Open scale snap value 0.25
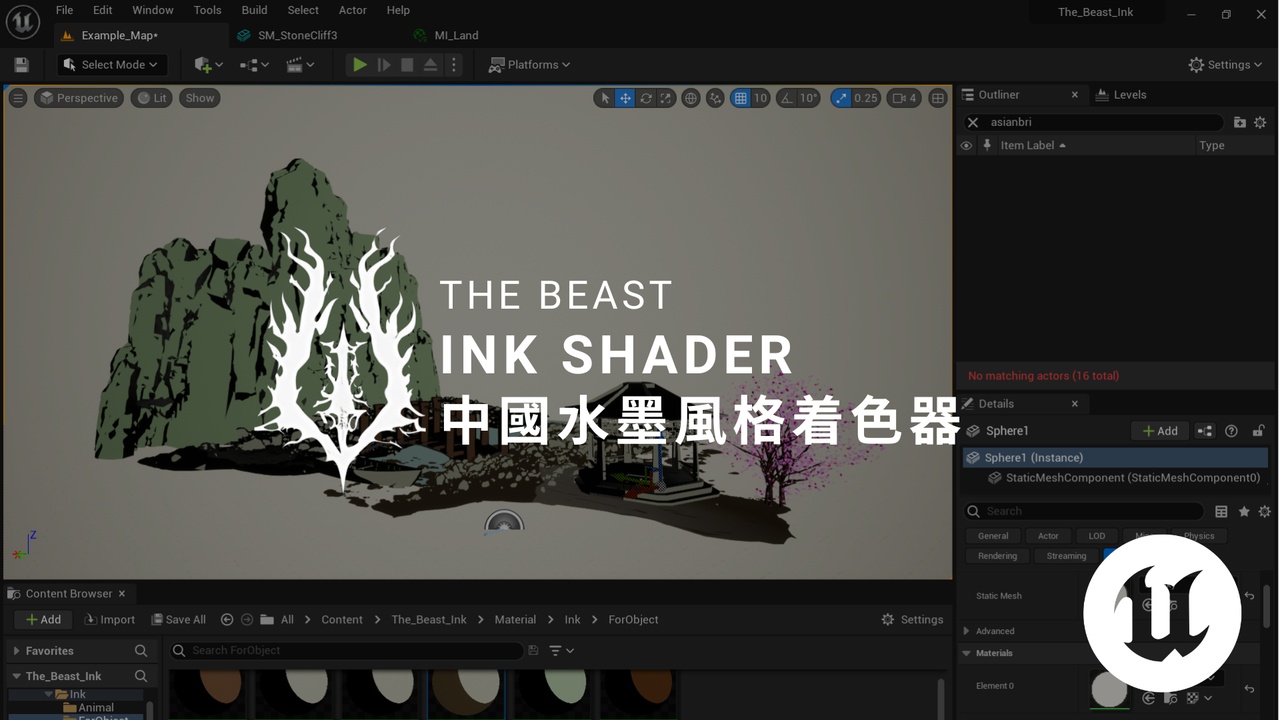 click(x=866, y=98)
